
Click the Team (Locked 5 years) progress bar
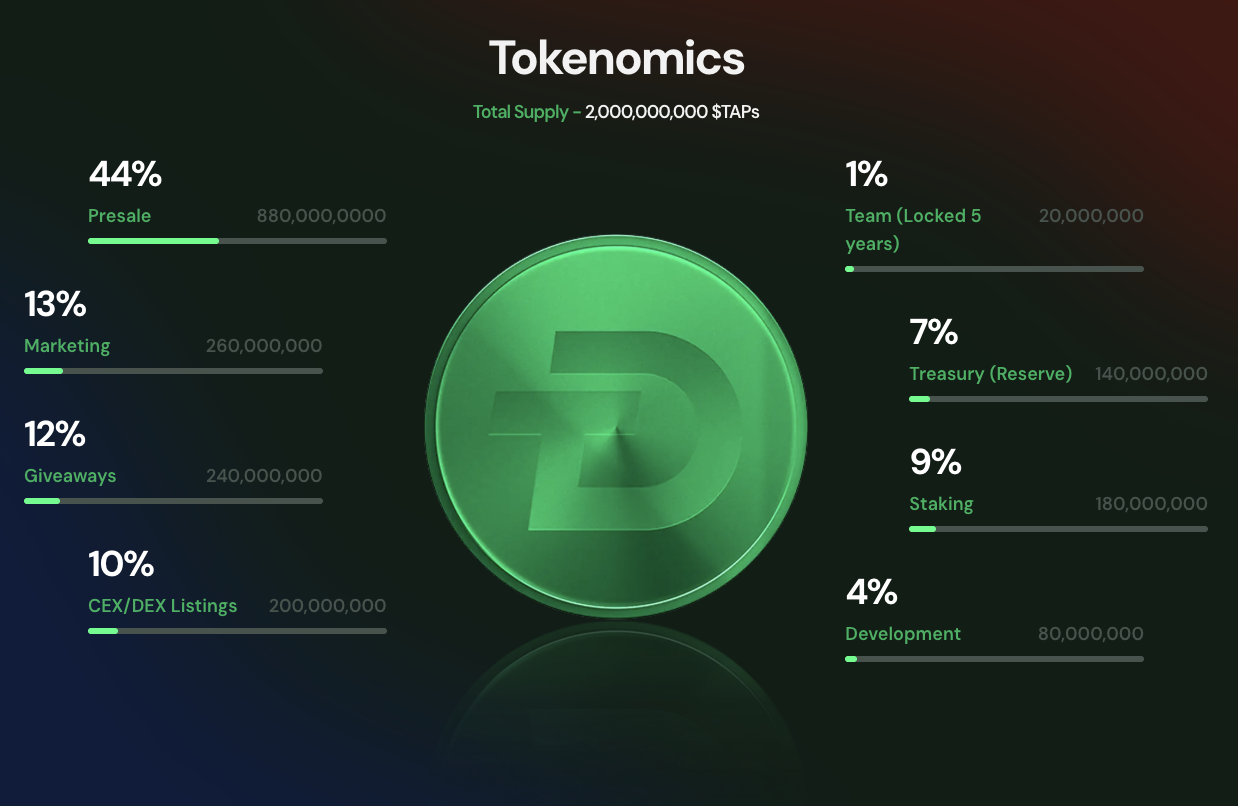click(994, 269)
